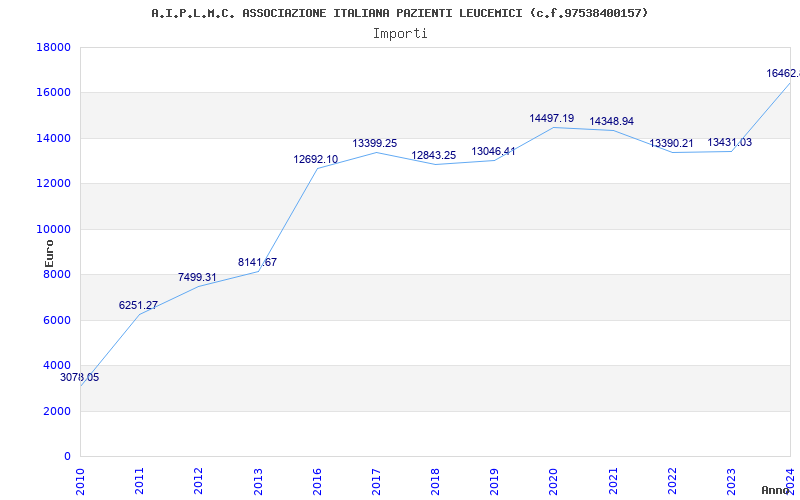This screenshot has width=800, height=500.
Task: Click the 4000 y-axis tick label
Action: 56,366
